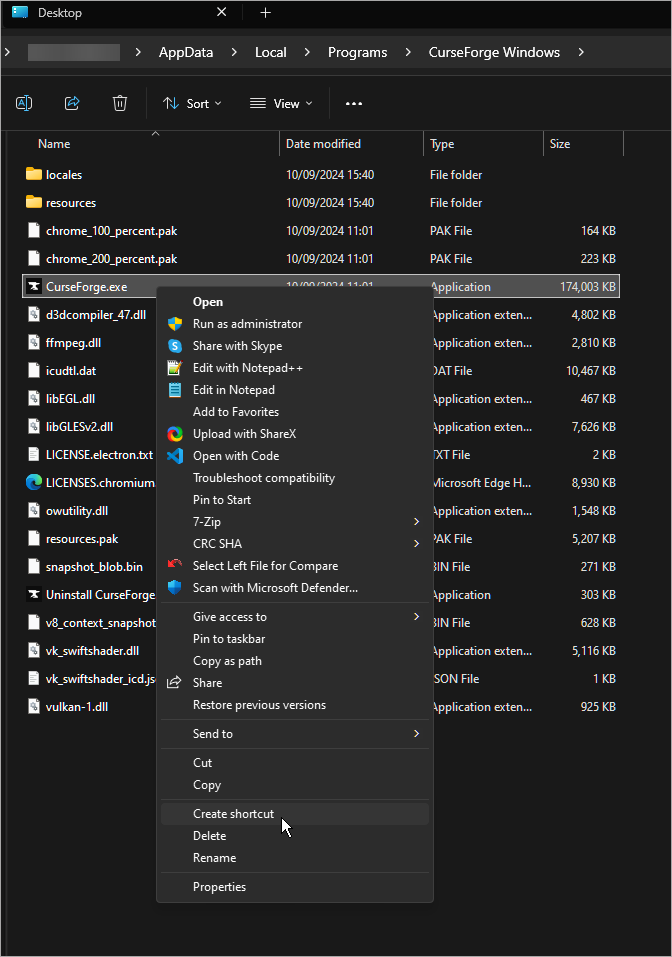Select Pin to Start
The height and width of the screenshot is (957, 672).
(x=295, y=500)
